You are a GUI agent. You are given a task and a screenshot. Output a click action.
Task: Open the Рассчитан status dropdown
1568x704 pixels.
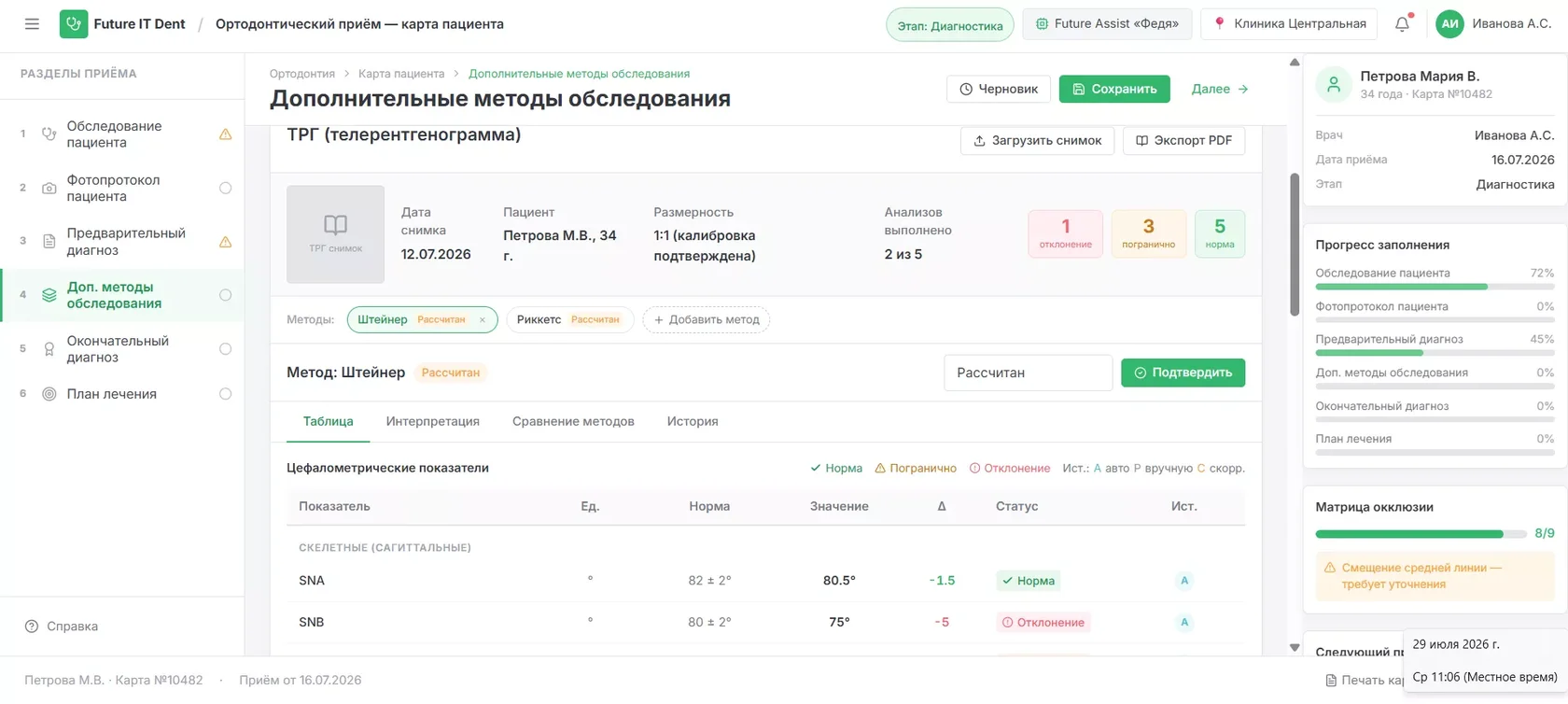tap(1028, 373)
